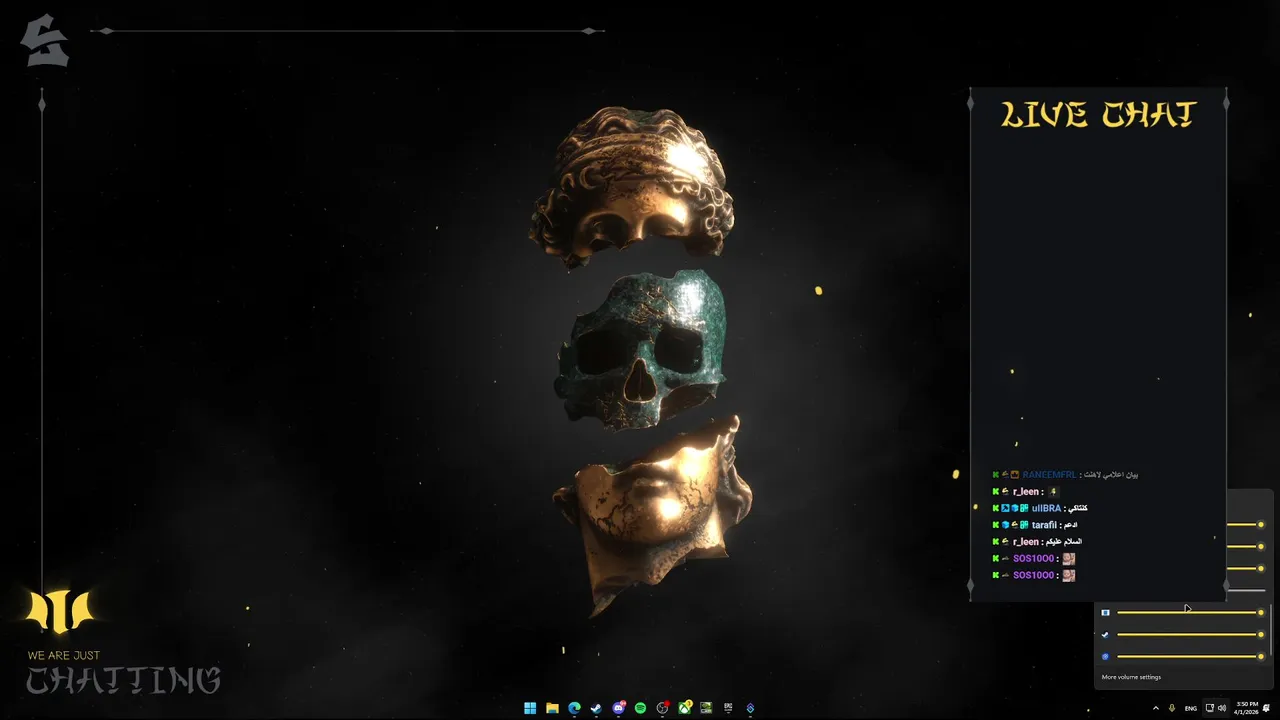Open Discord from the taskbar
Image resolution: width=1280 pixels, height=720 pixels.
click(x=619, y=708)
